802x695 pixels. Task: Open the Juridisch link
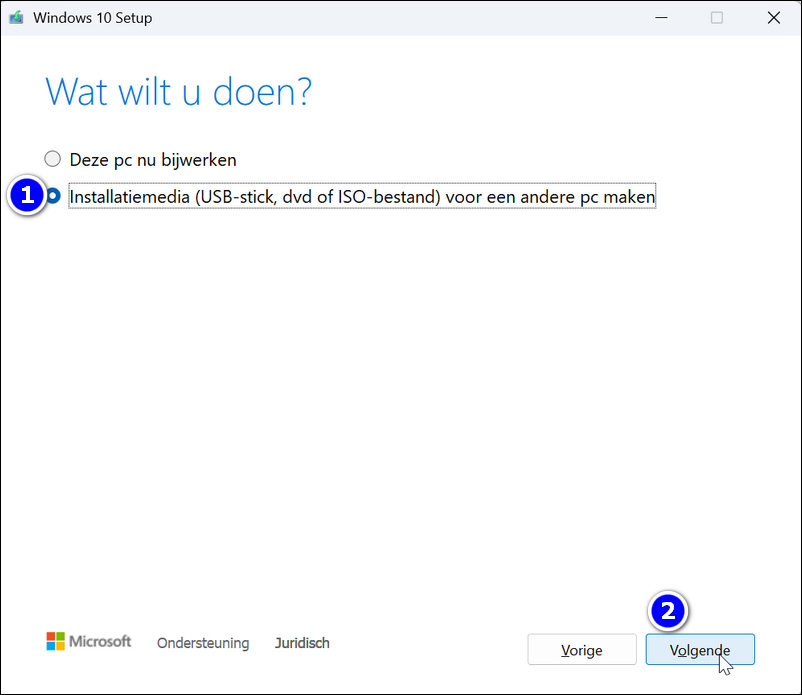pyautogui.click(x=302, y=643)
